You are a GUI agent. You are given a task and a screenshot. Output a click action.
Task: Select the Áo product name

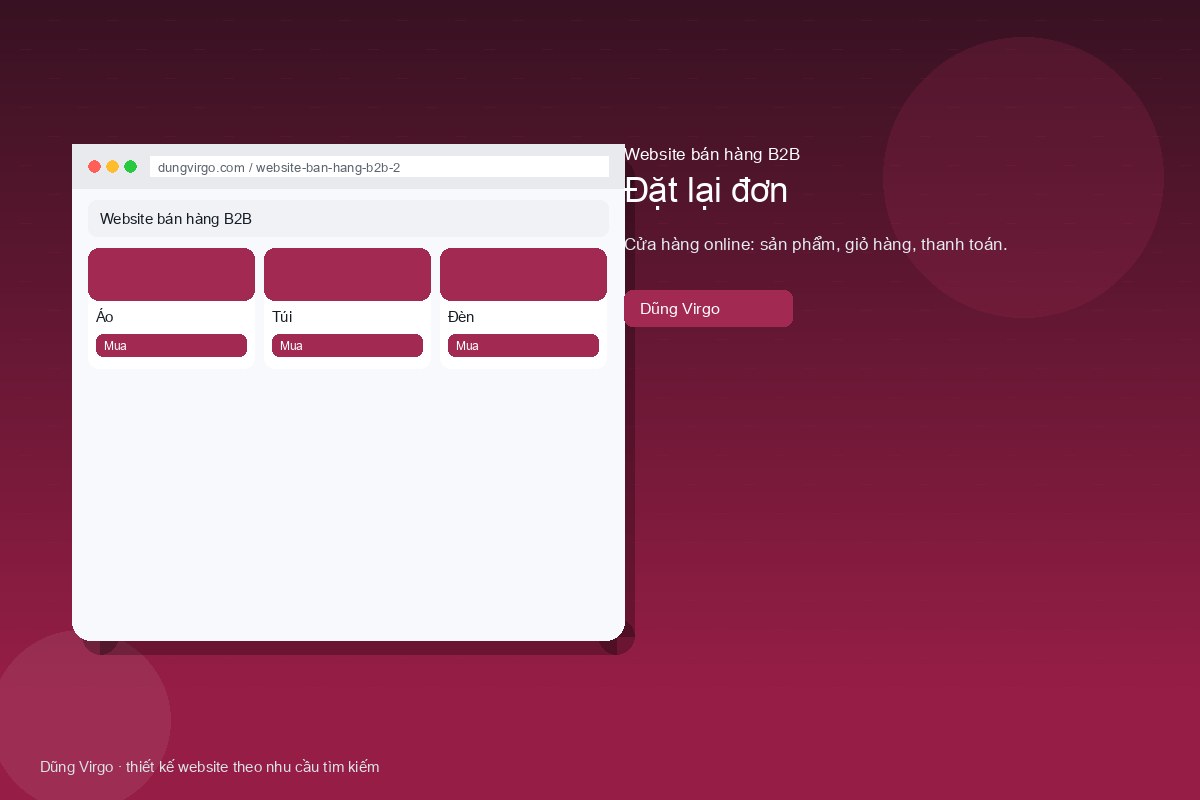(x=104, y=317)
